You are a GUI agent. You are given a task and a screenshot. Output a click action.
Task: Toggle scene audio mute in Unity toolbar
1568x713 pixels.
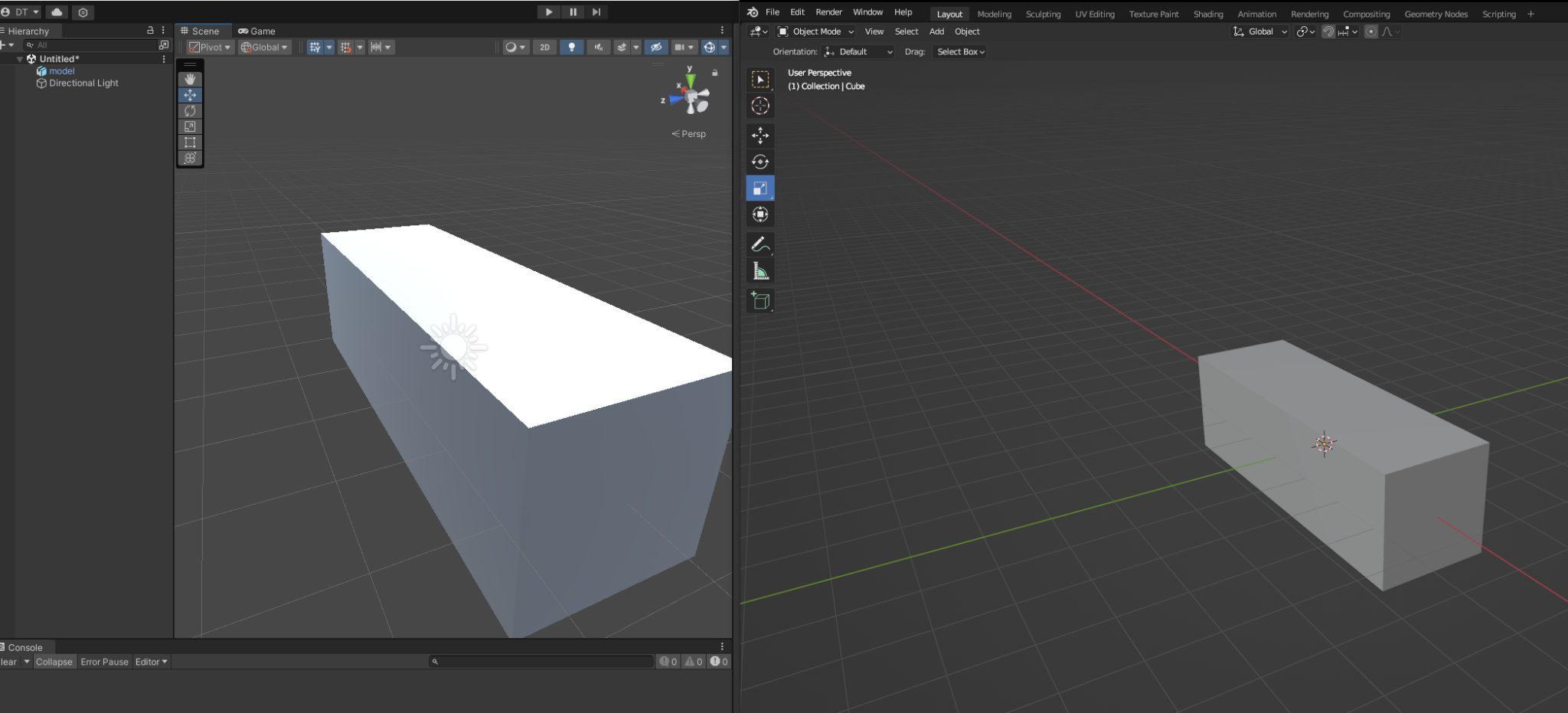pos(598,47)
